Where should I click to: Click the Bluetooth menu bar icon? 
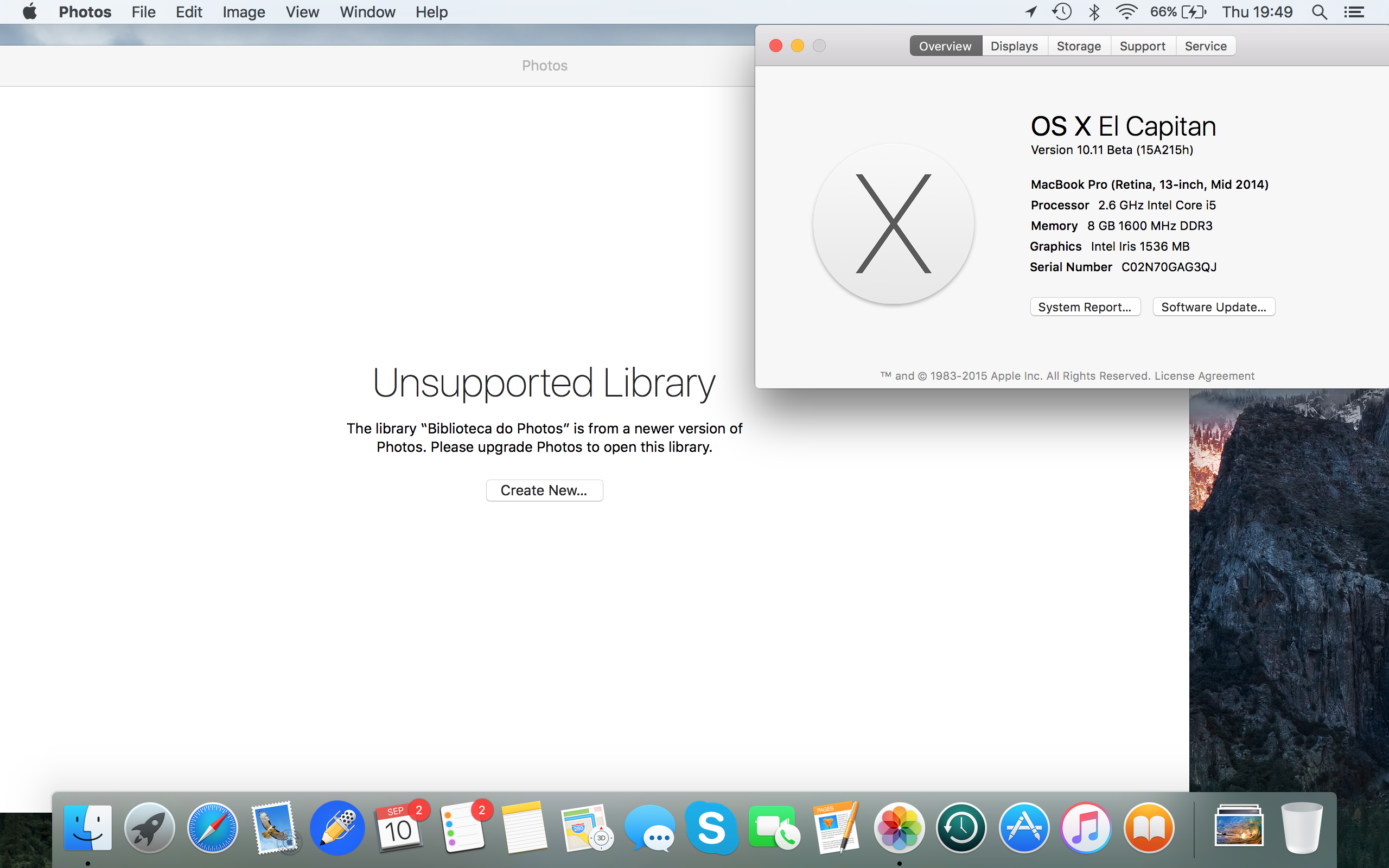click(1094, 11)
